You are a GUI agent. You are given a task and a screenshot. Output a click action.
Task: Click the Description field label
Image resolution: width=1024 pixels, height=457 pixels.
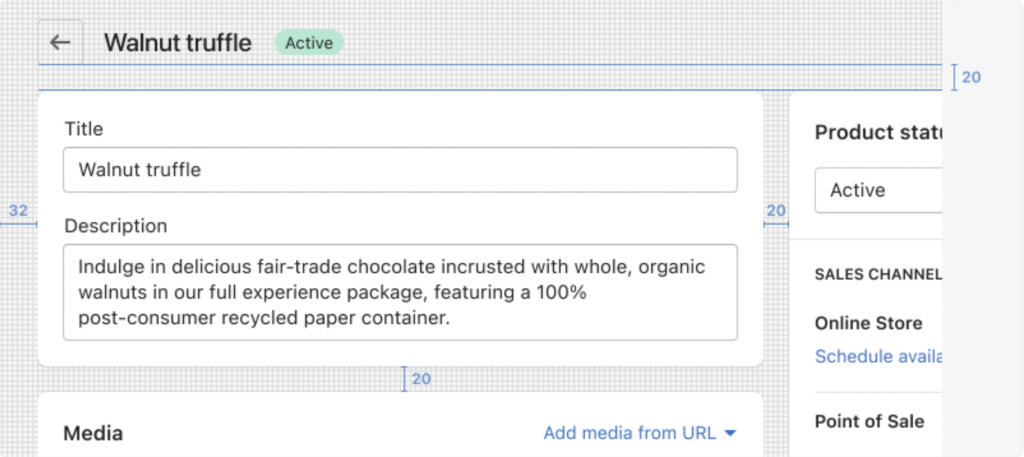click(116, 226)
